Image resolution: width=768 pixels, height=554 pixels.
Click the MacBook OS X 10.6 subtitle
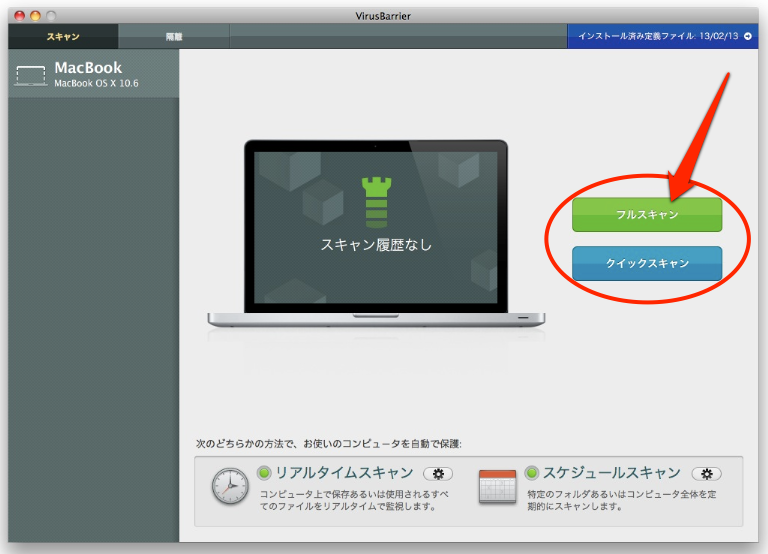[x=96, y=83]
